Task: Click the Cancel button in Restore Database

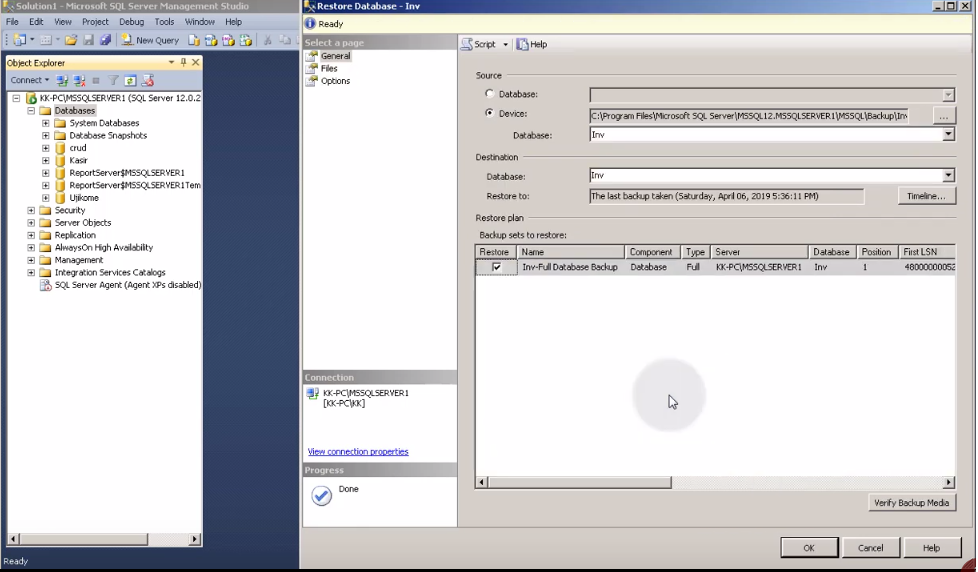Action: point(870,548)
